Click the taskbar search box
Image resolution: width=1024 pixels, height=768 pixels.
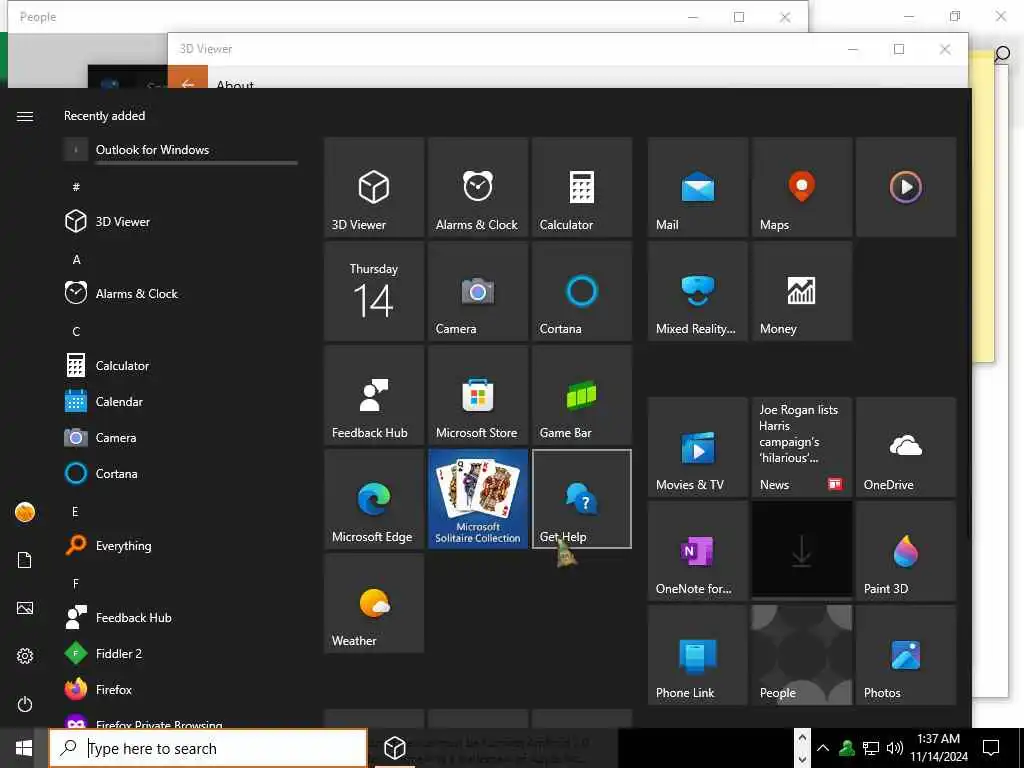208,748
